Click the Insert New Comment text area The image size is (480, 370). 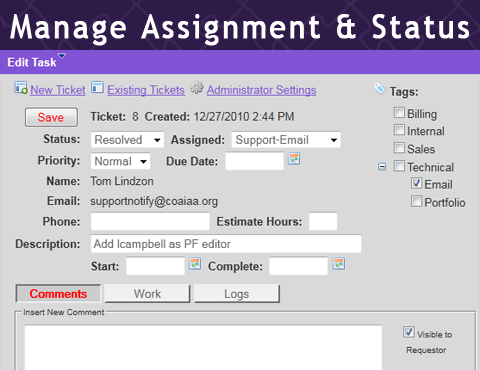click(x=203, y=347)
